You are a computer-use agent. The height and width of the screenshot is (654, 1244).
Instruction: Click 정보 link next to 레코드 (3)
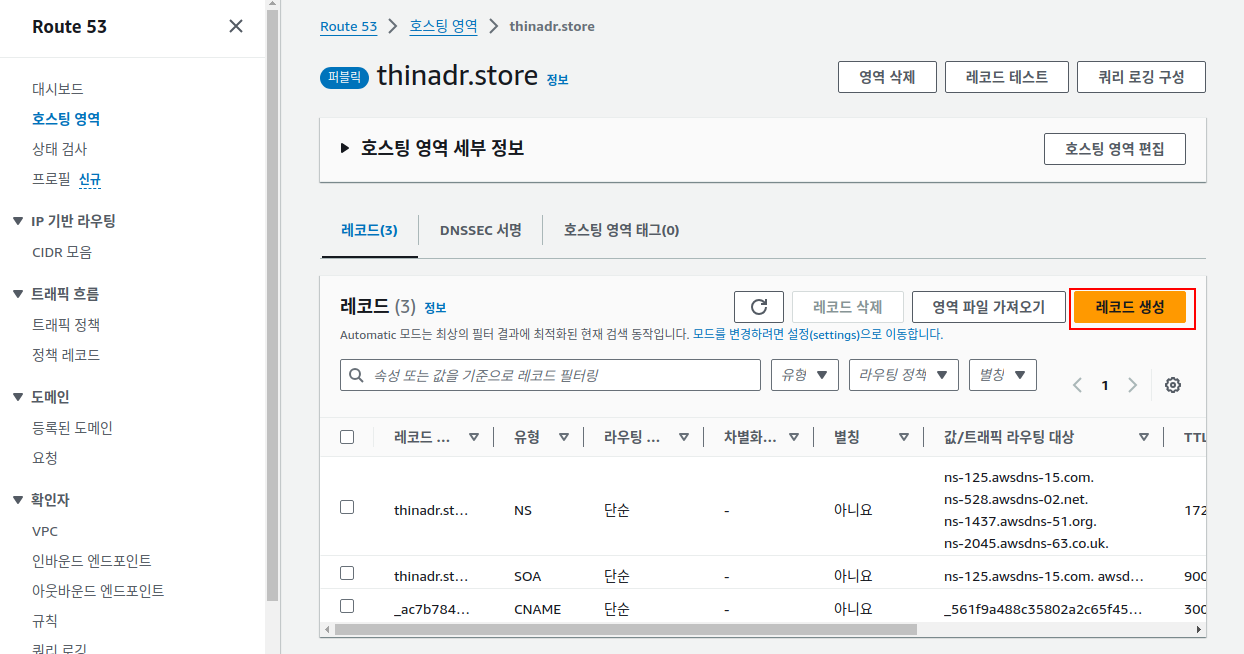coord(435,308)
